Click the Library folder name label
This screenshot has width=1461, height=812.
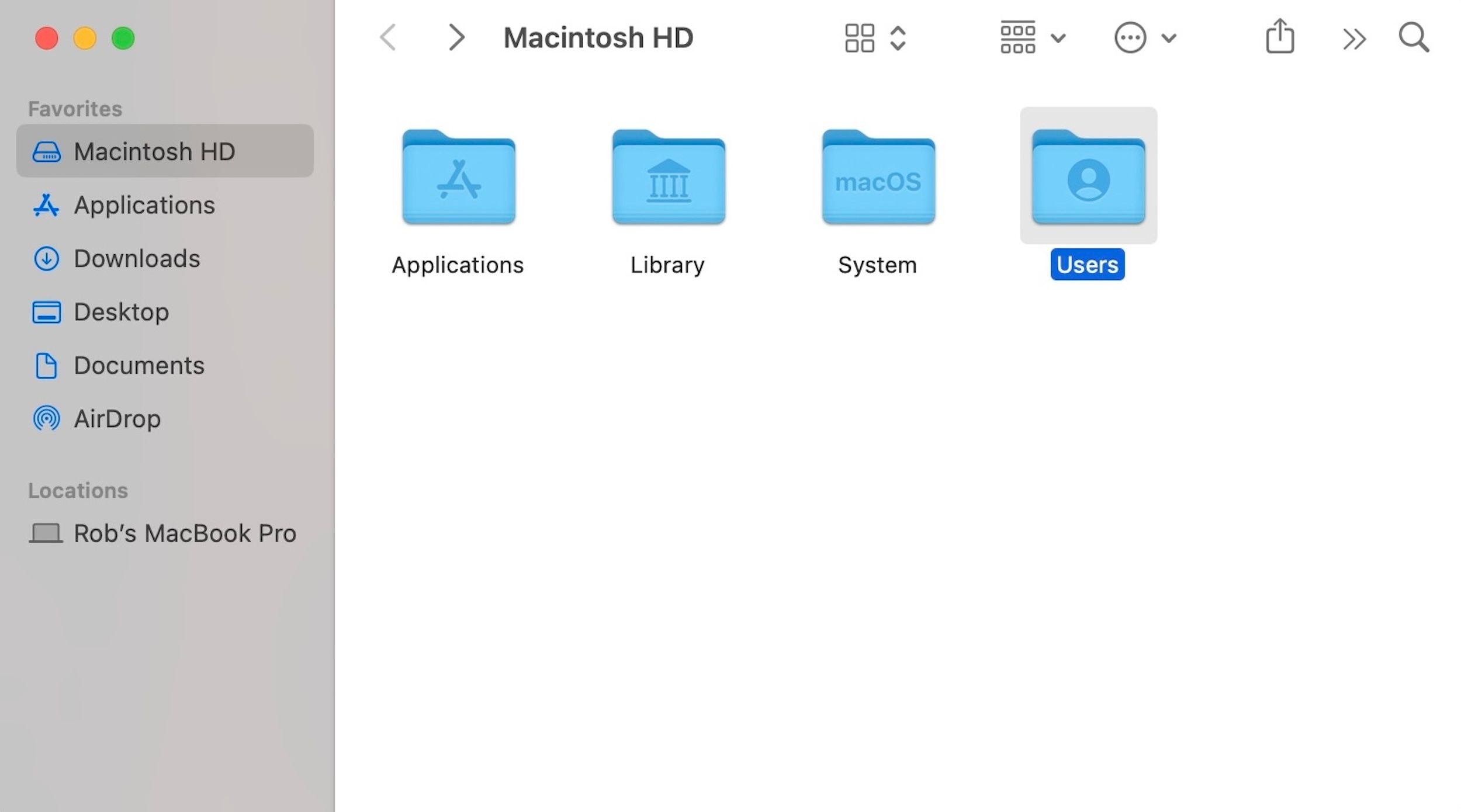pos(667,265)
